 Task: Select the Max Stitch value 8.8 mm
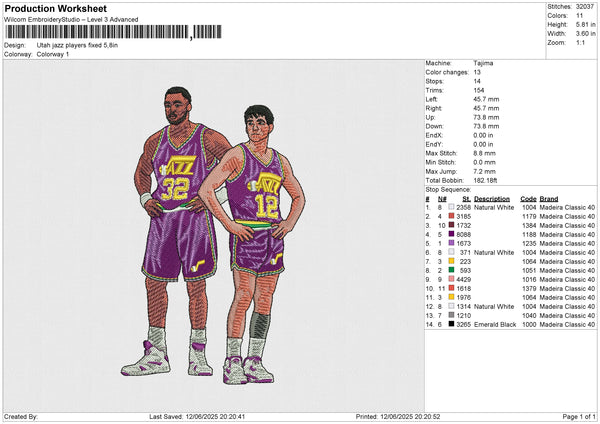pyautogui.click(x=484, y=153)
